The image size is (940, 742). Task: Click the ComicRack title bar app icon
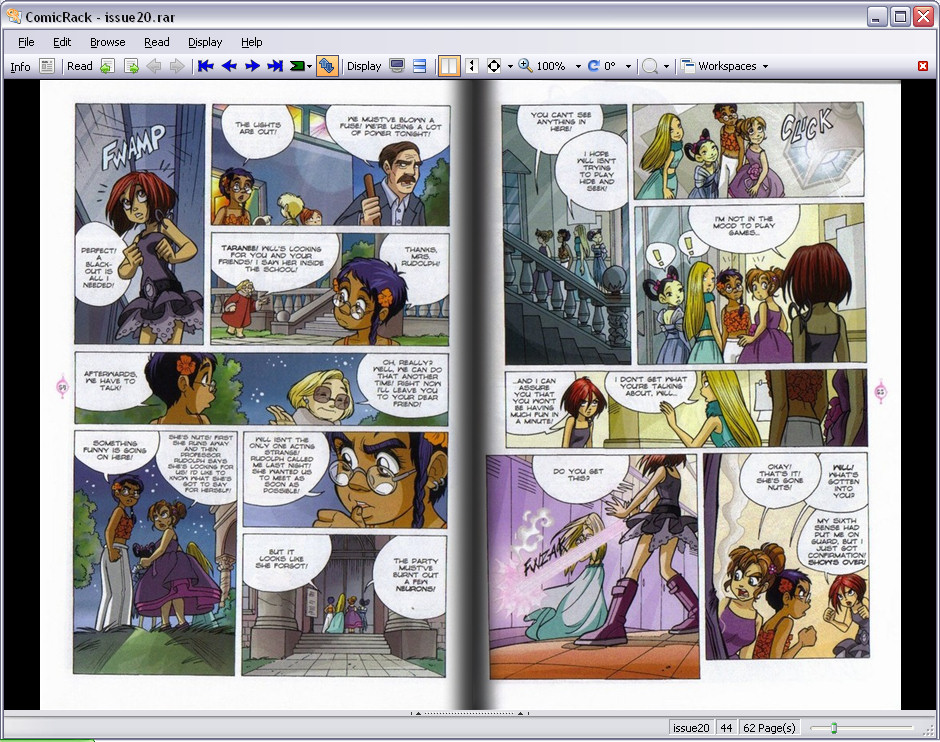(13, 16)
